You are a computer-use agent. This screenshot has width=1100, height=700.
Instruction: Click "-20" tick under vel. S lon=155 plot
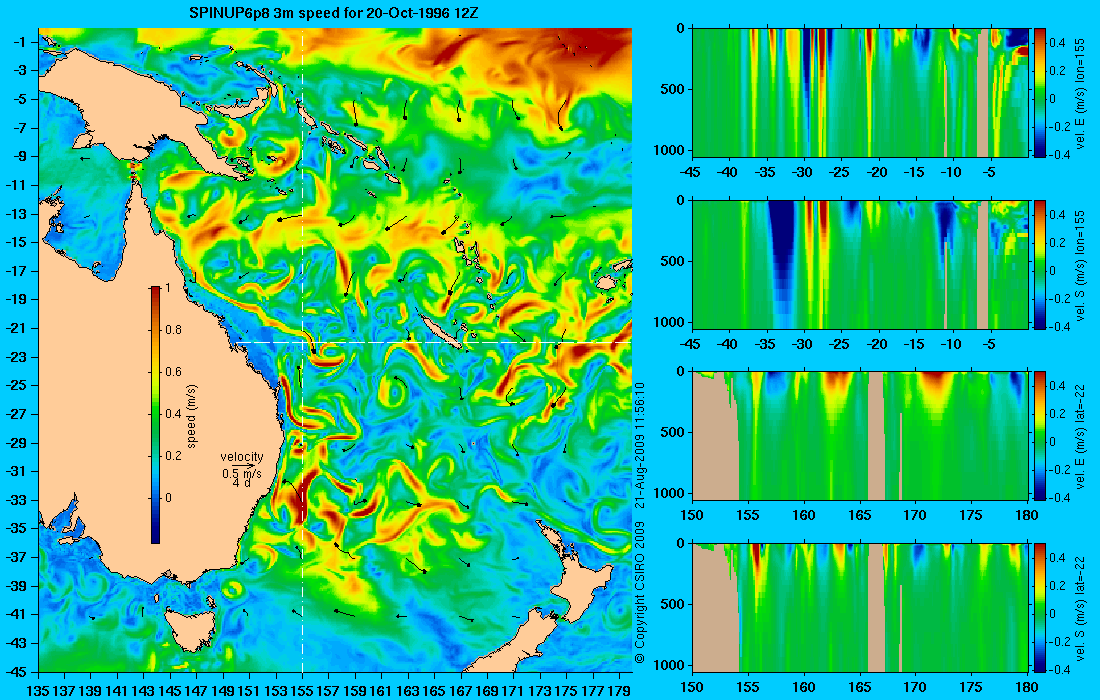tap(877, 345)
